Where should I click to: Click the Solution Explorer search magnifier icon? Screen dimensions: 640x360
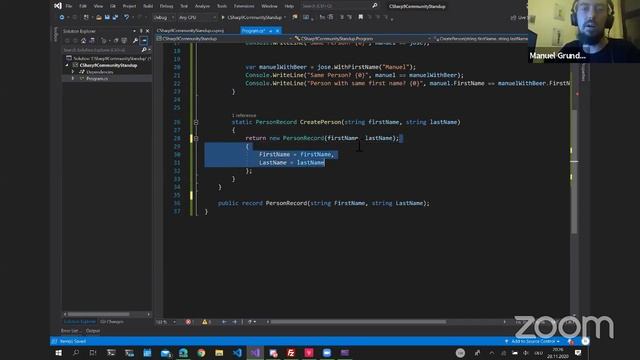click(144, 50)
